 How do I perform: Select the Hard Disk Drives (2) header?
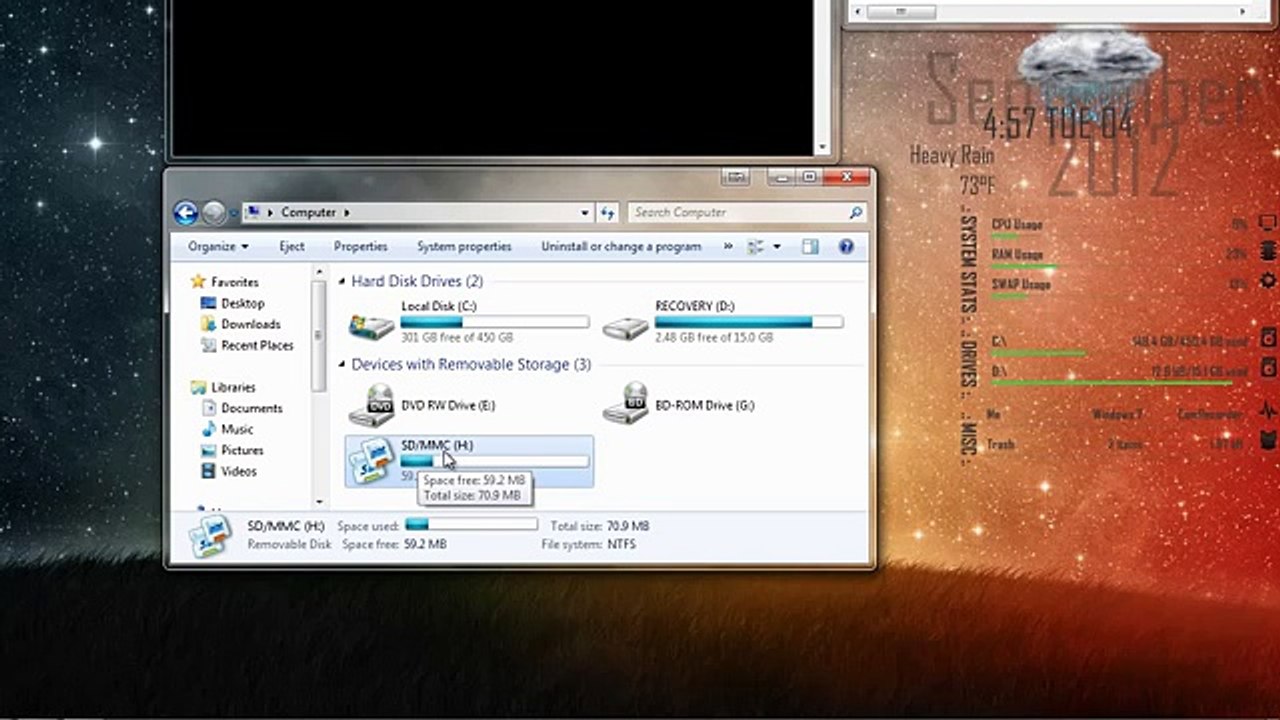[417, 282]
